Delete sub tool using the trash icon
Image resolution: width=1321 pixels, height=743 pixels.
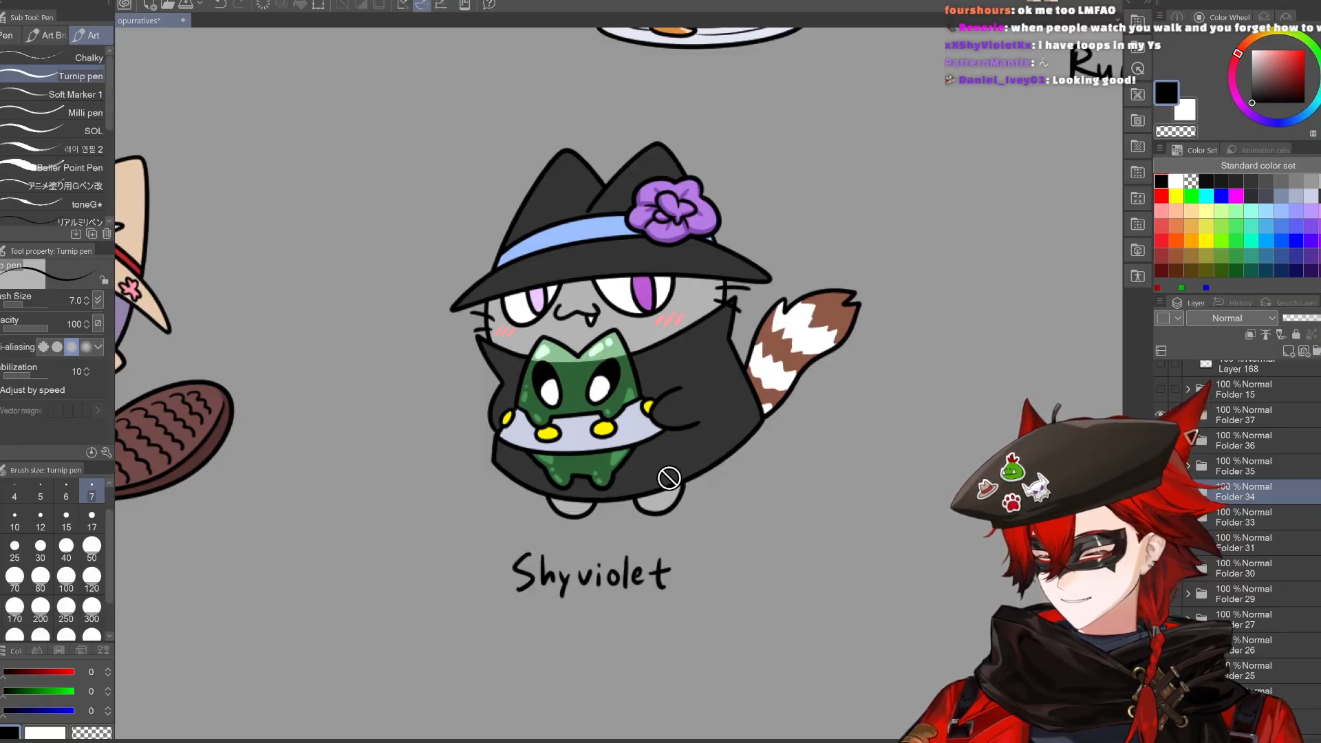[107, 234]
